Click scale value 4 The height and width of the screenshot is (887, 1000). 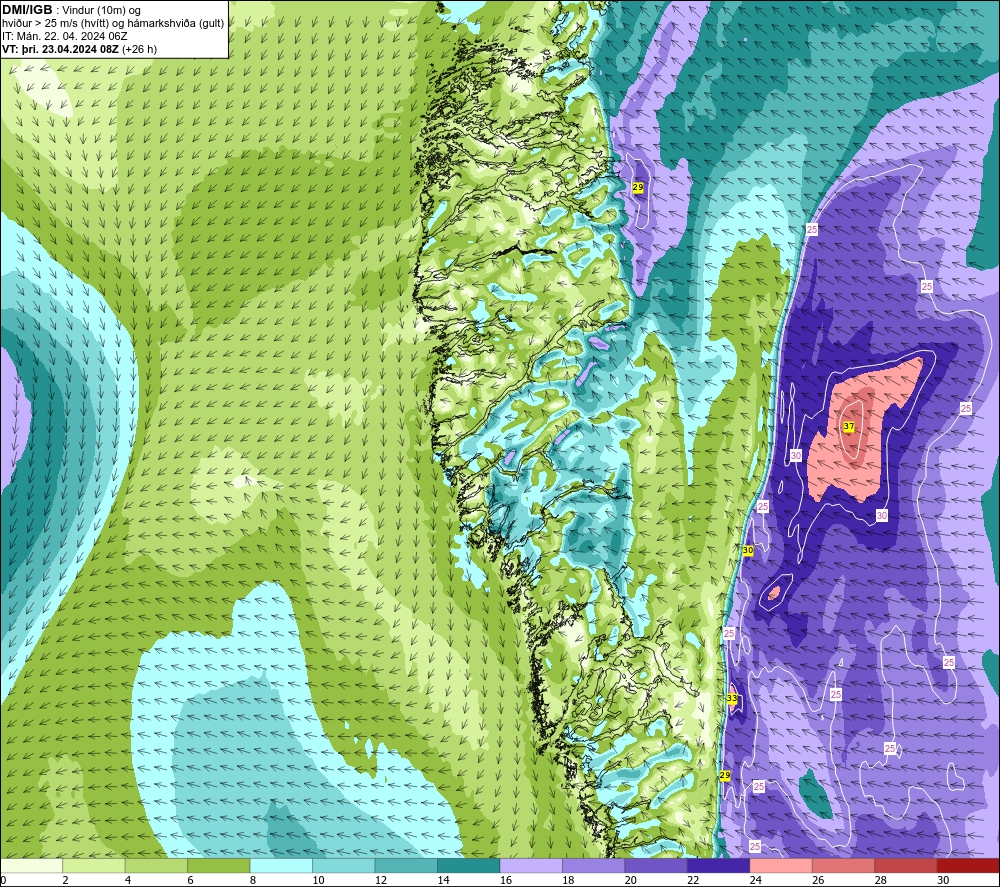click(x=128, y=880)
